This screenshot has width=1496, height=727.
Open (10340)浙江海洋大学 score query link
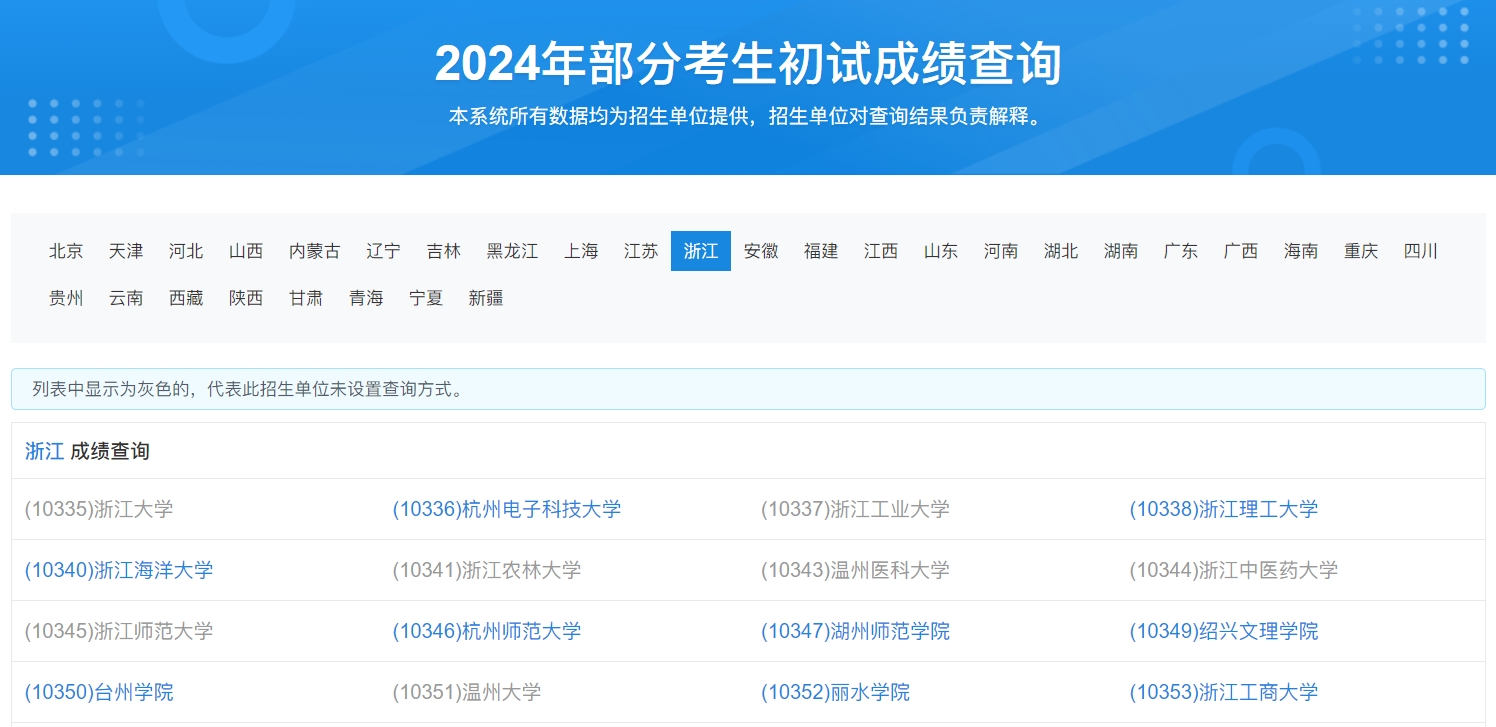(x=119, y=570)
